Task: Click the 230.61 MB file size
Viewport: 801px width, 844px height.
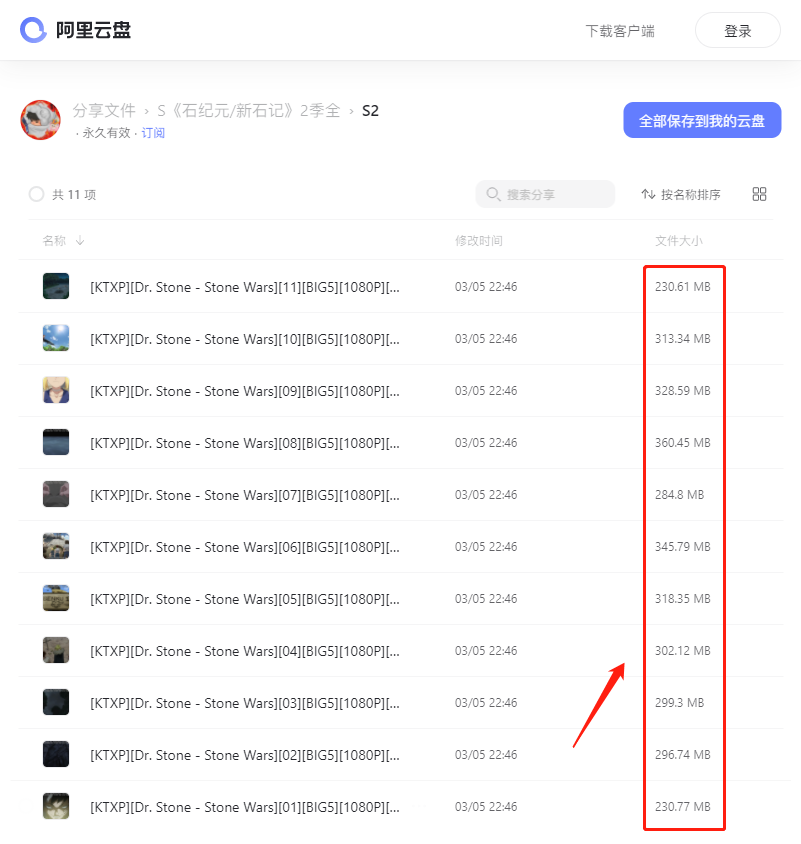Action: pyautogui.click(x=683, y=286)
